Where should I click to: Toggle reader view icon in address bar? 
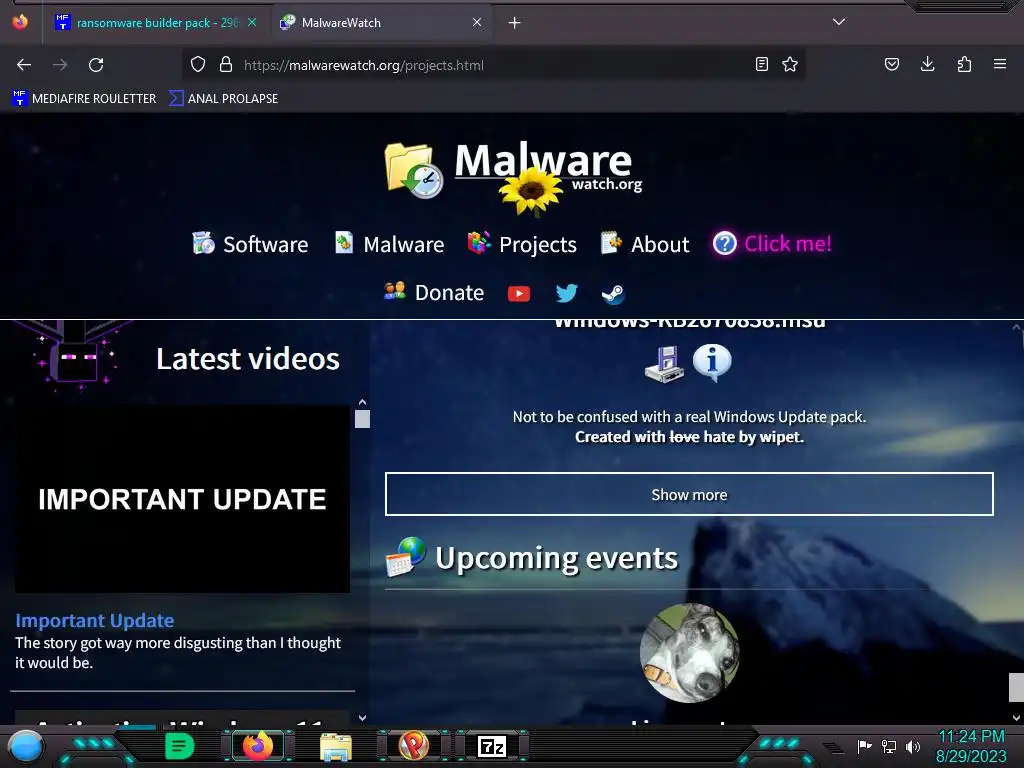click(761, 64)
